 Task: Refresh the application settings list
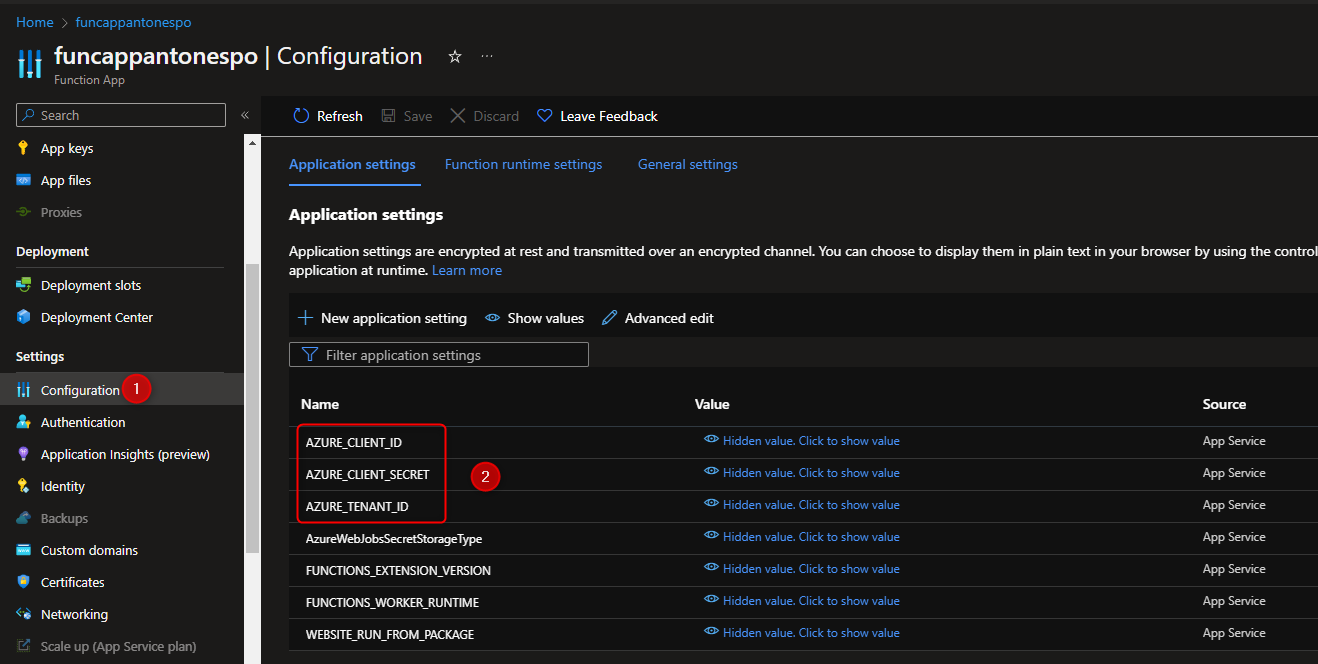point(327,115)
